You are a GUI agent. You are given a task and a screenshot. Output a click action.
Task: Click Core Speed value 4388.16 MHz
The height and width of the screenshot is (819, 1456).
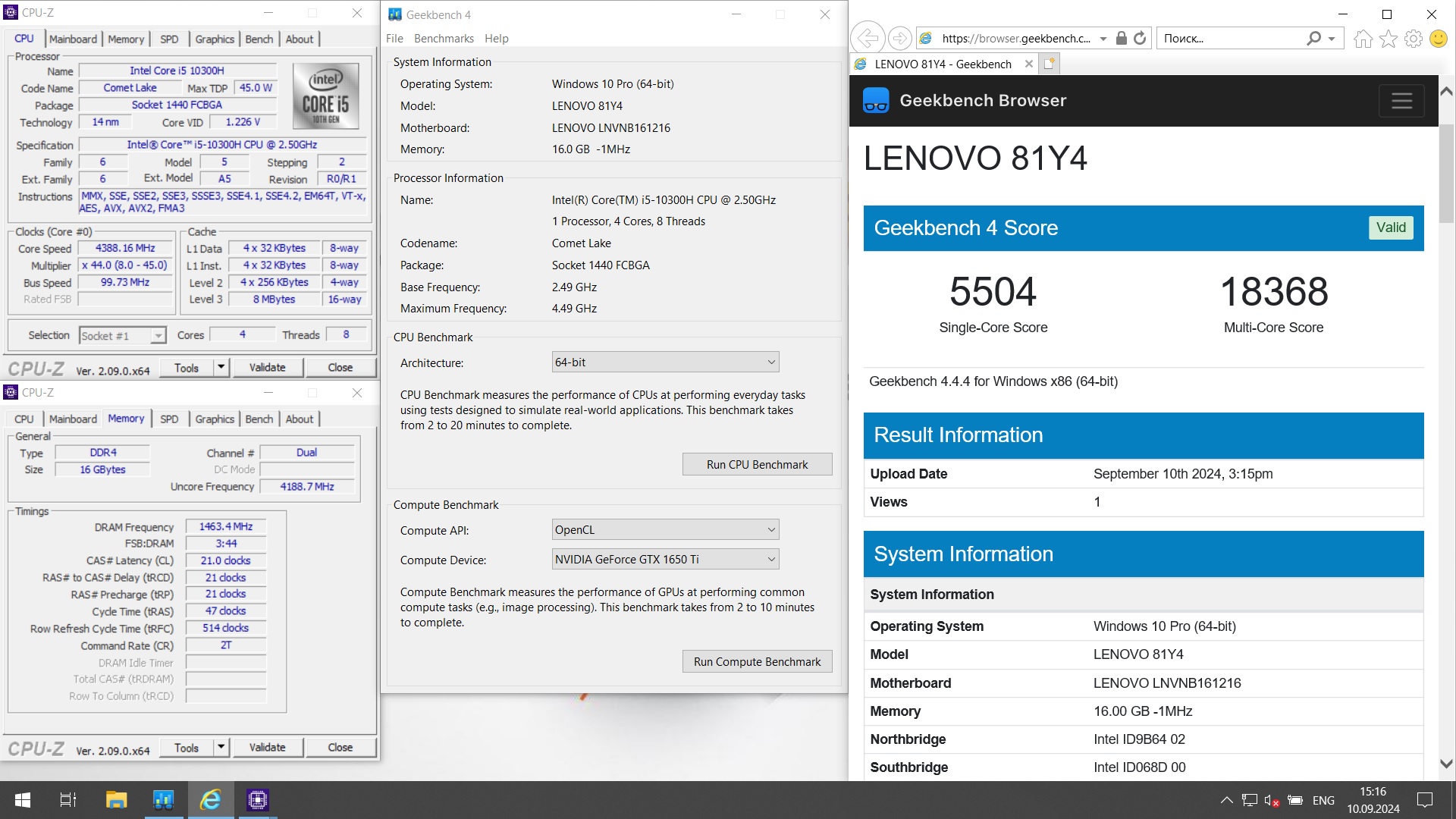click(x=125, y=249)
